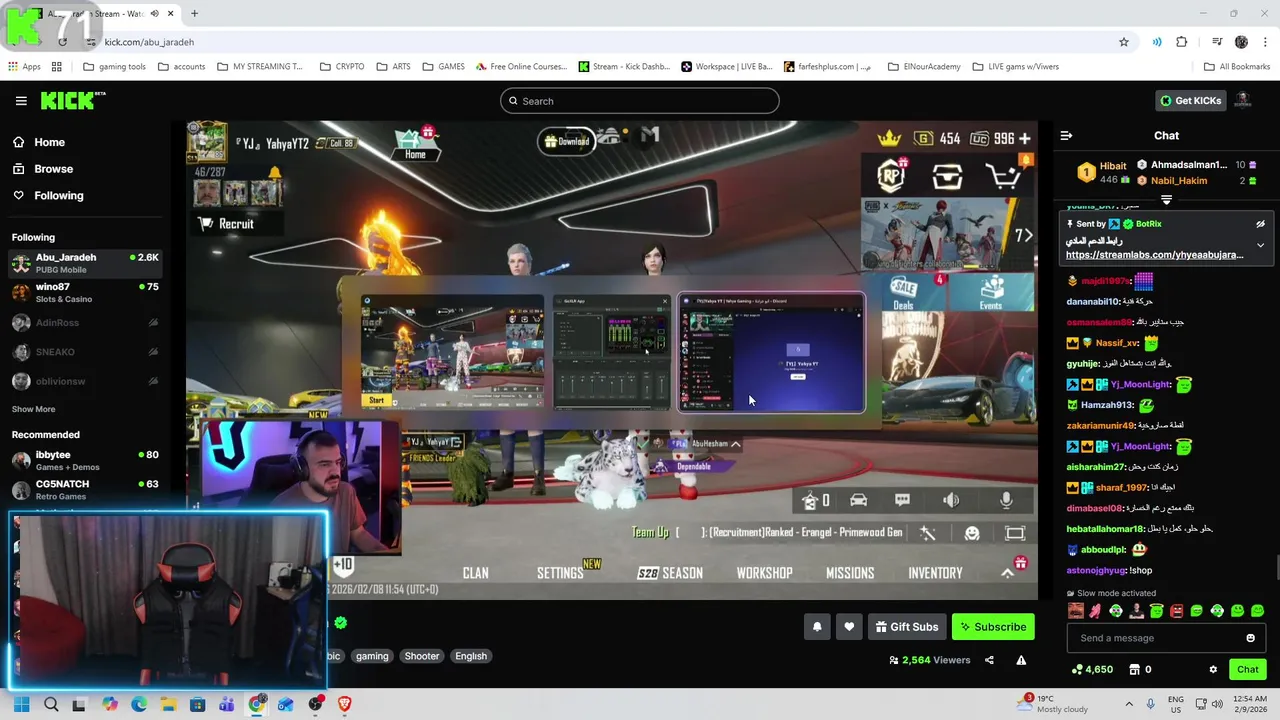Click the green Chat send button
1280x720 pixels.
tap(1248, 670)
